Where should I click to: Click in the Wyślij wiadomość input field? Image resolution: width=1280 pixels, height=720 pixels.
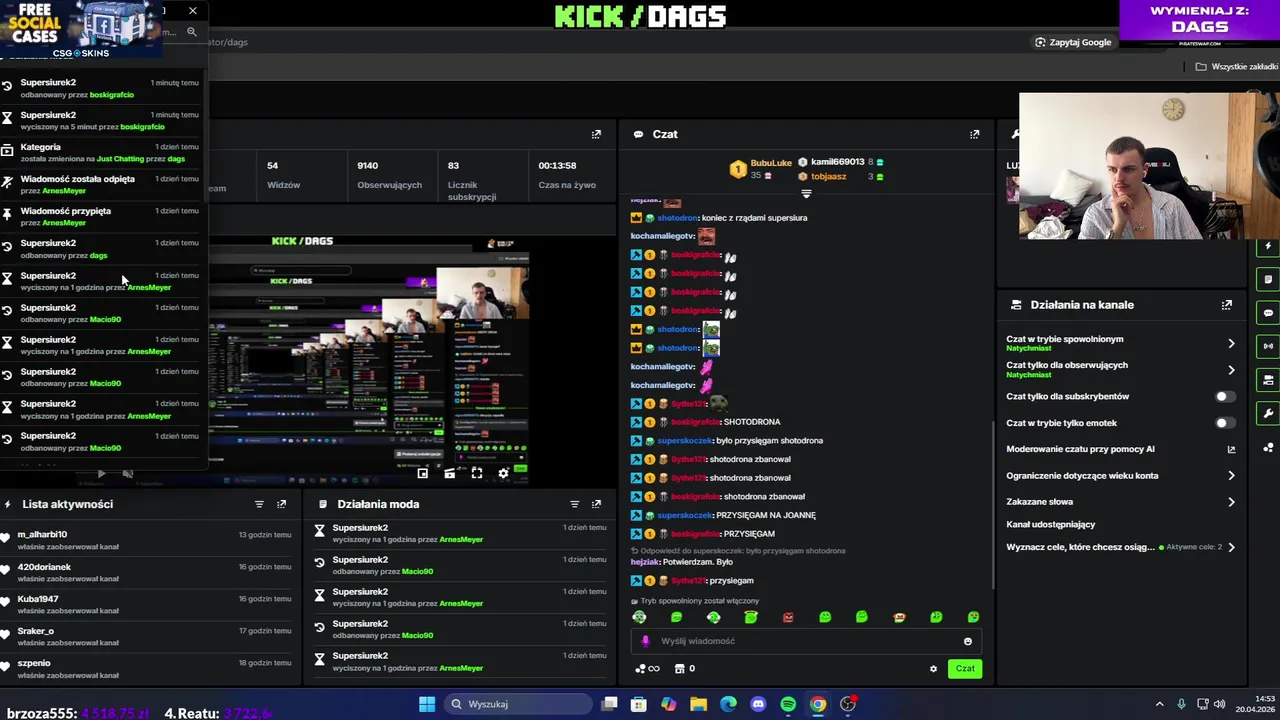(x=805, y=641)
